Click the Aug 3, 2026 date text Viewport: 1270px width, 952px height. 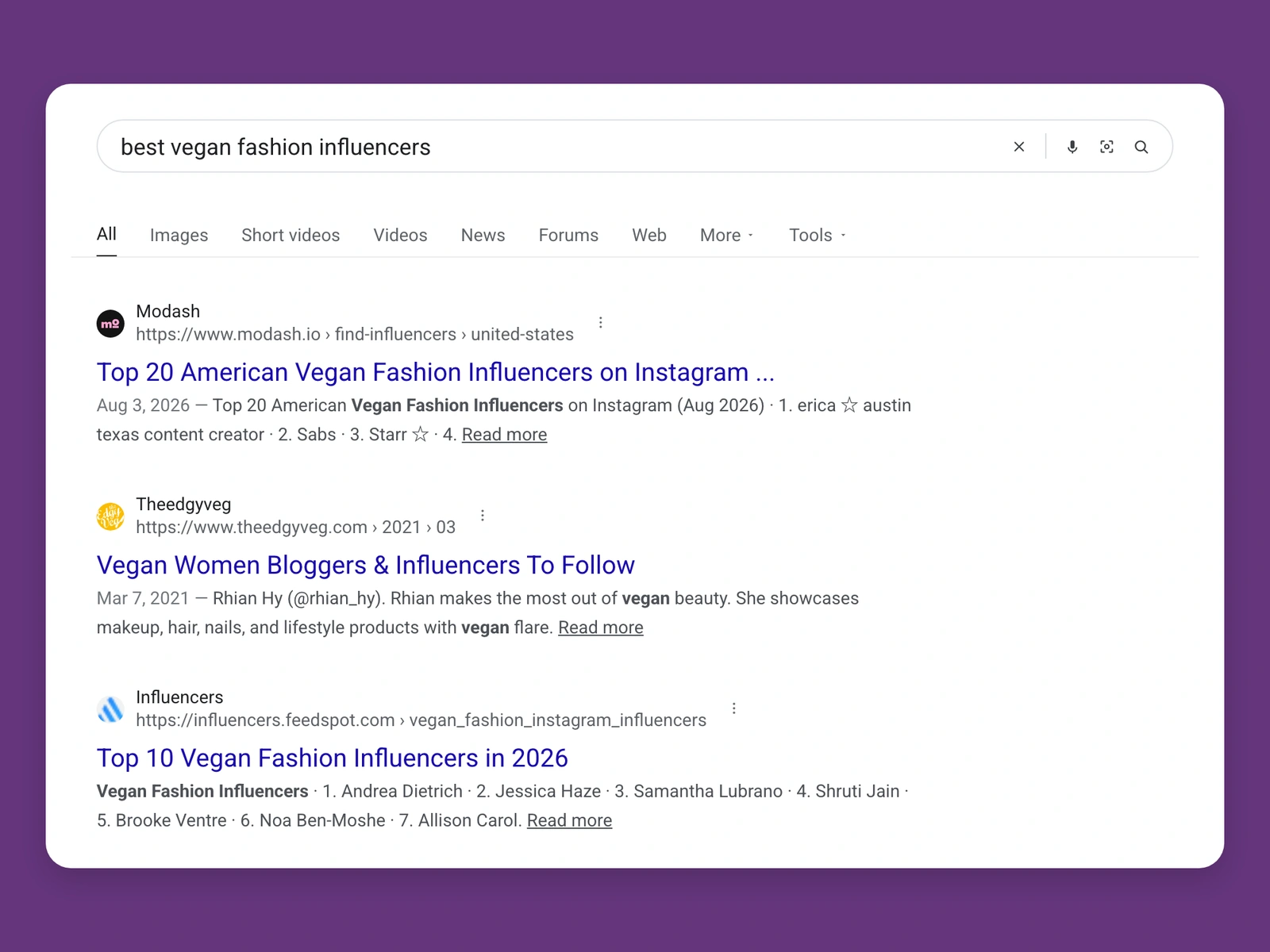[x=143, y=405]
